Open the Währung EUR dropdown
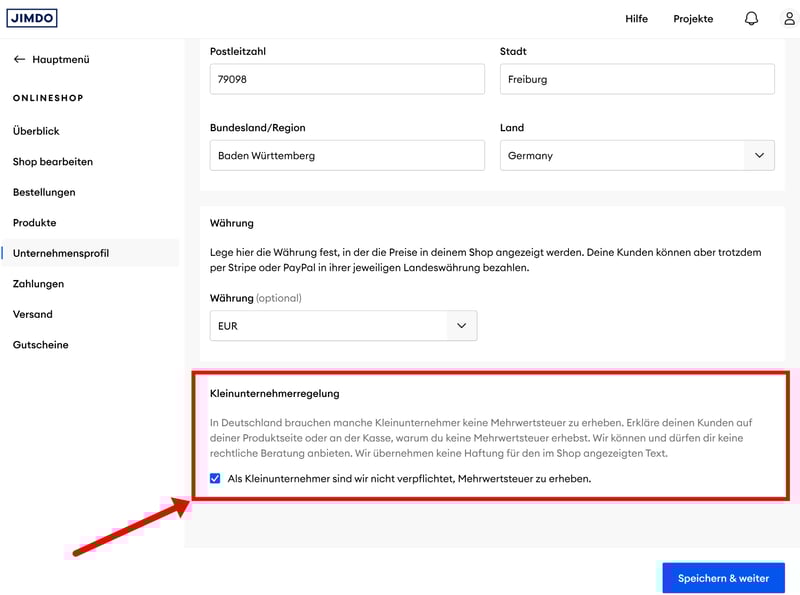 coord(461,326)
